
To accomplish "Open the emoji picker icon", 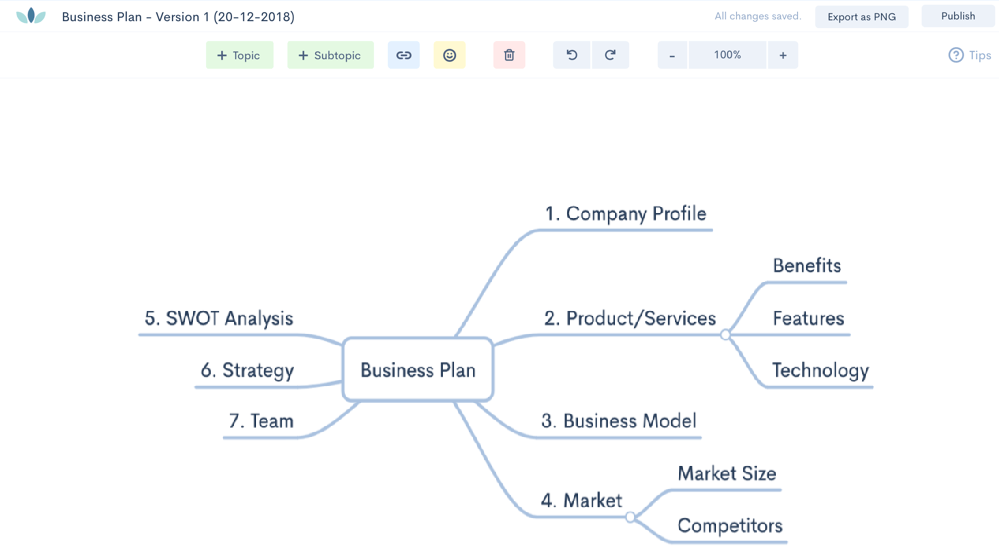I will click(449, 56).
